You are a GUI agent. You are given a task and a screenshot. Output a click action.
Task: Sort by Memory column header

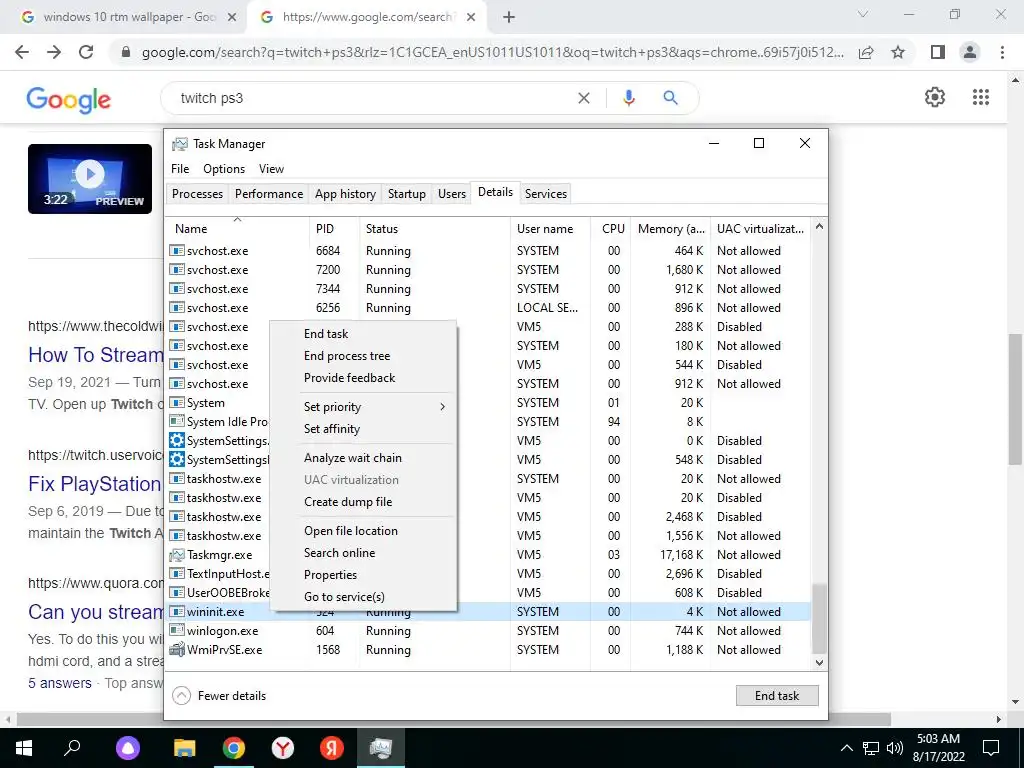(x=671, y=229)
